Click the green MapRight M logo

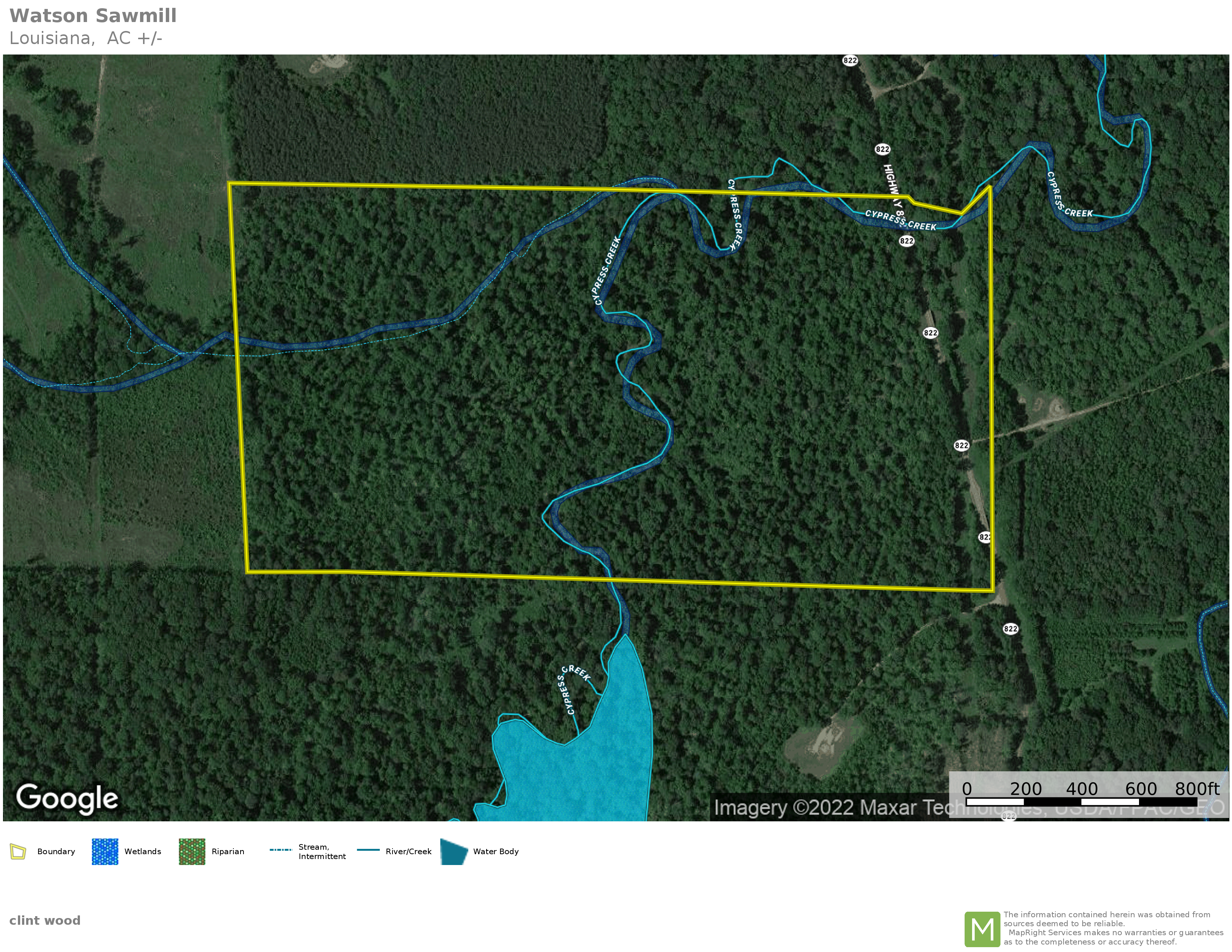pos(982,929)
